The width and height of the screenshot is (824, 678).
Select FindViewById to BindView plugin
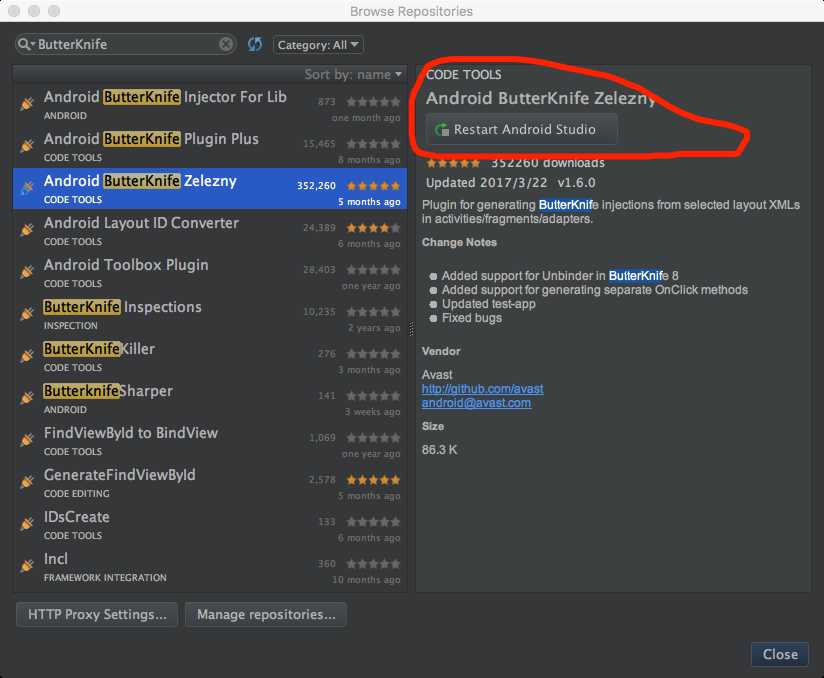(x=210, y=441)
